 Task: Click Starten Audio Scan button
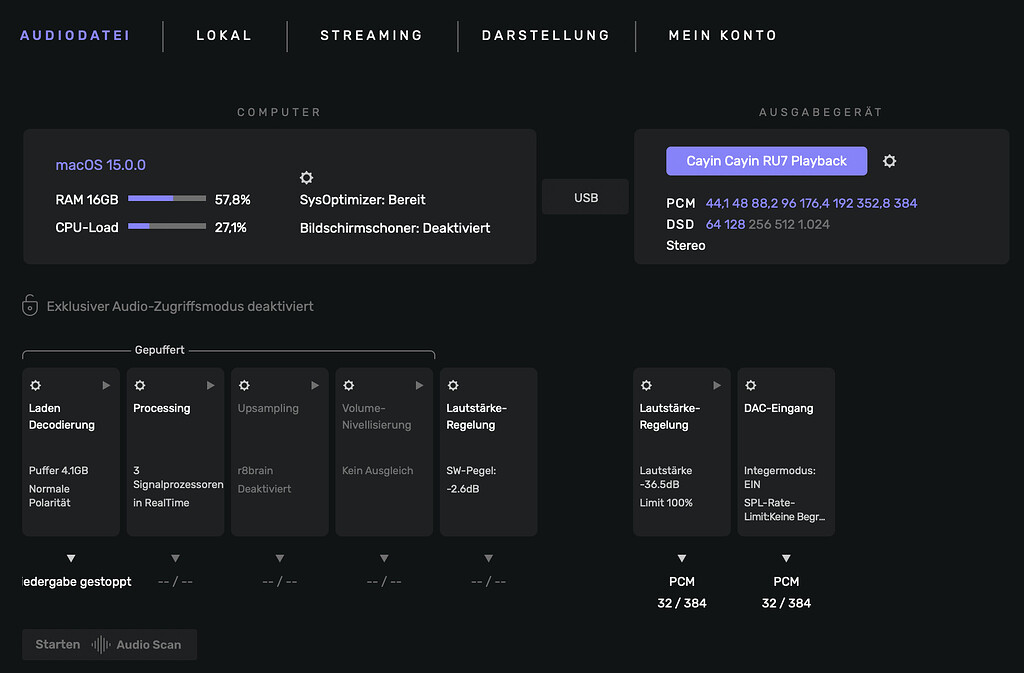[109, 644]
